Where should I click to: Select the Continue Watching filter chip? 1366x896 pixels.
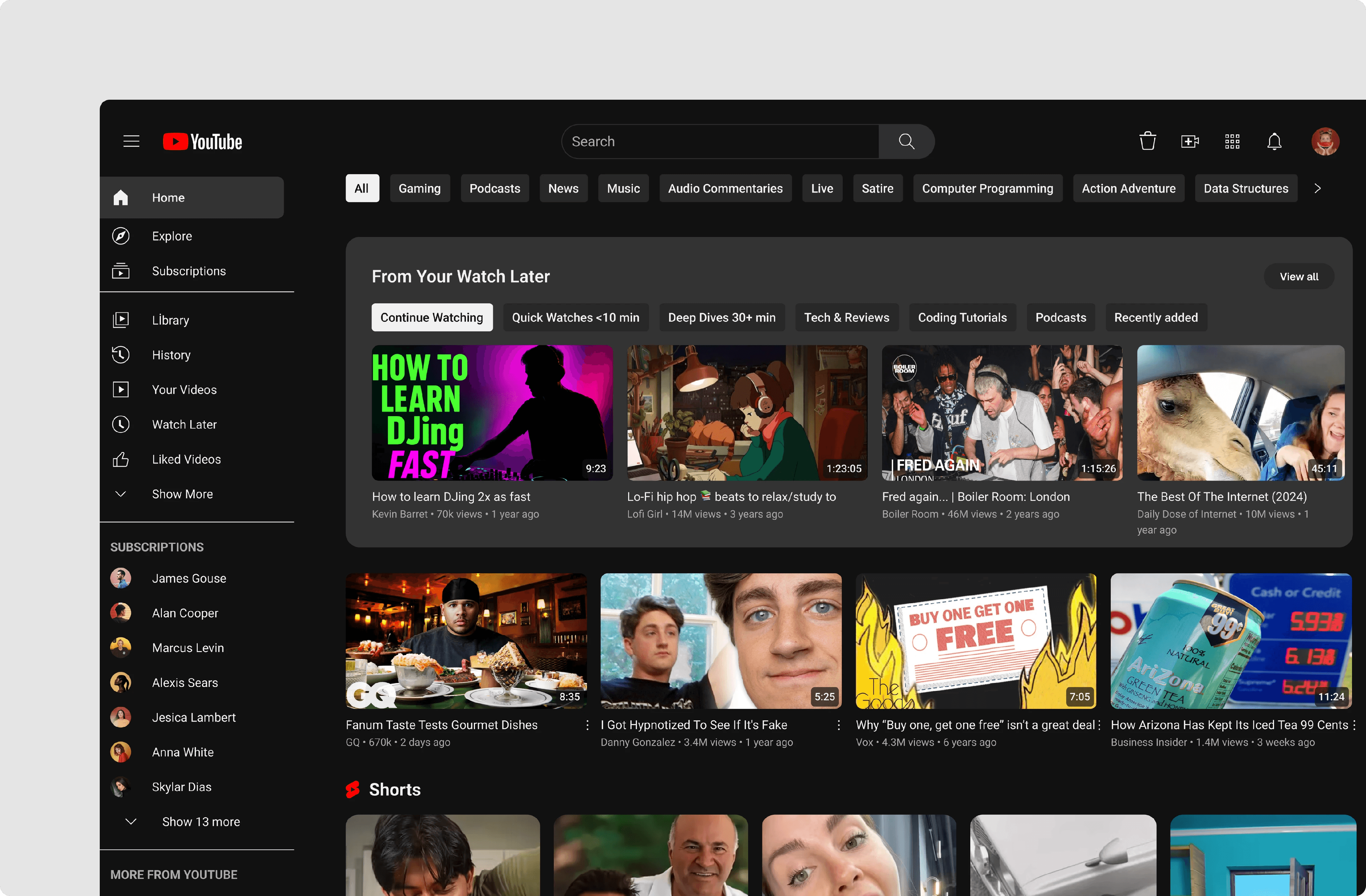point(432,317)
